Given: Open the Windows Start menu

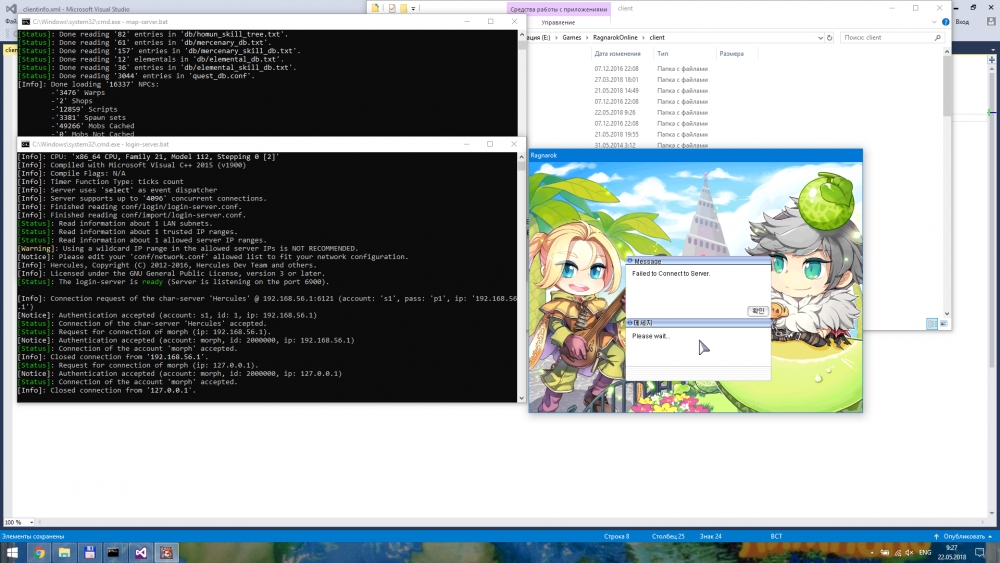Looking at the screenshot, I should [11, 553].
